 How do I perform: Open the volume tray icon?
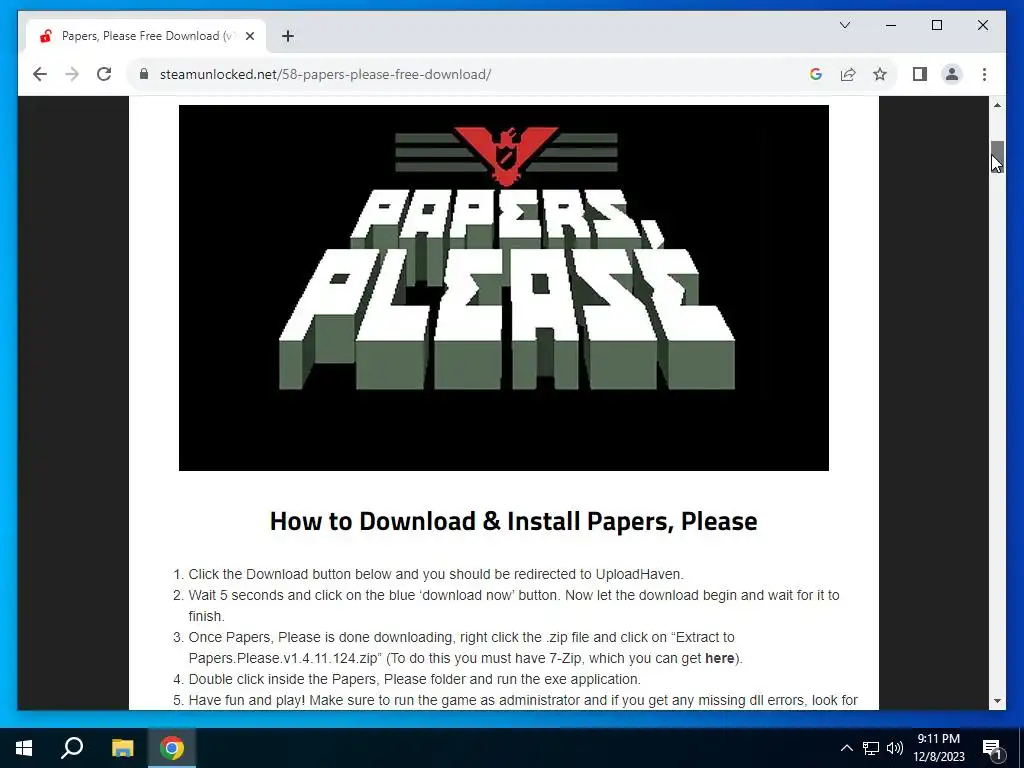click(x=895, y=748)
